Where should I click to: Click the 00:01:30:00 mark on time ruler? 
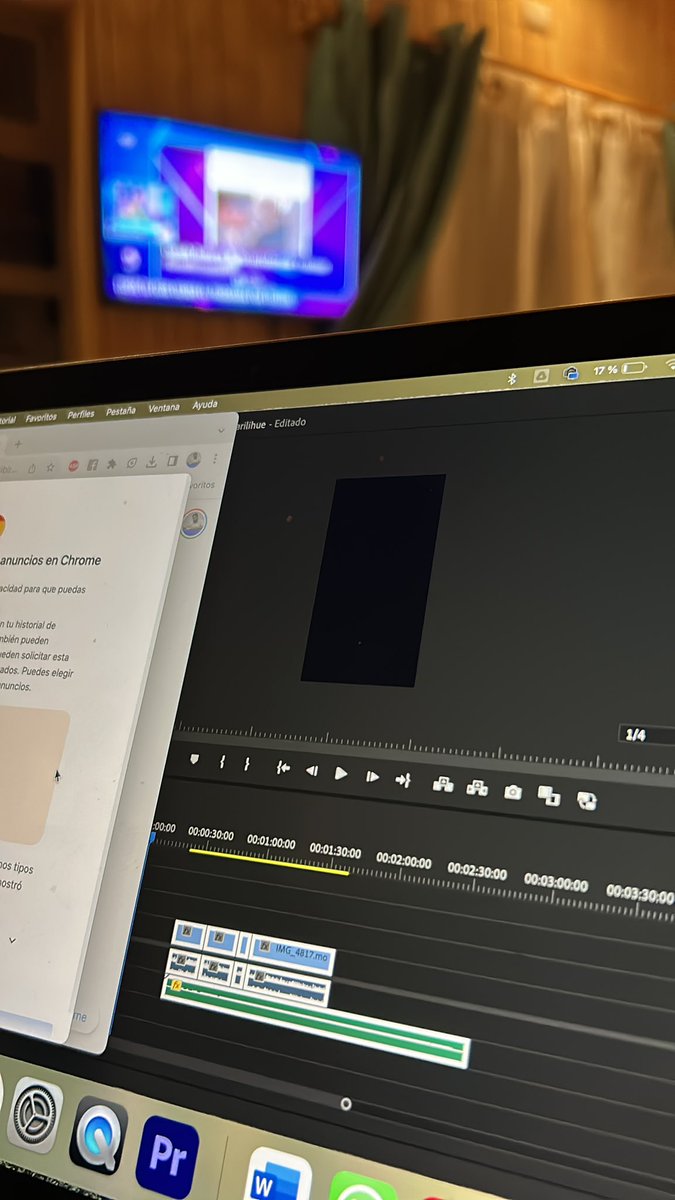click(x=335, y=851)
